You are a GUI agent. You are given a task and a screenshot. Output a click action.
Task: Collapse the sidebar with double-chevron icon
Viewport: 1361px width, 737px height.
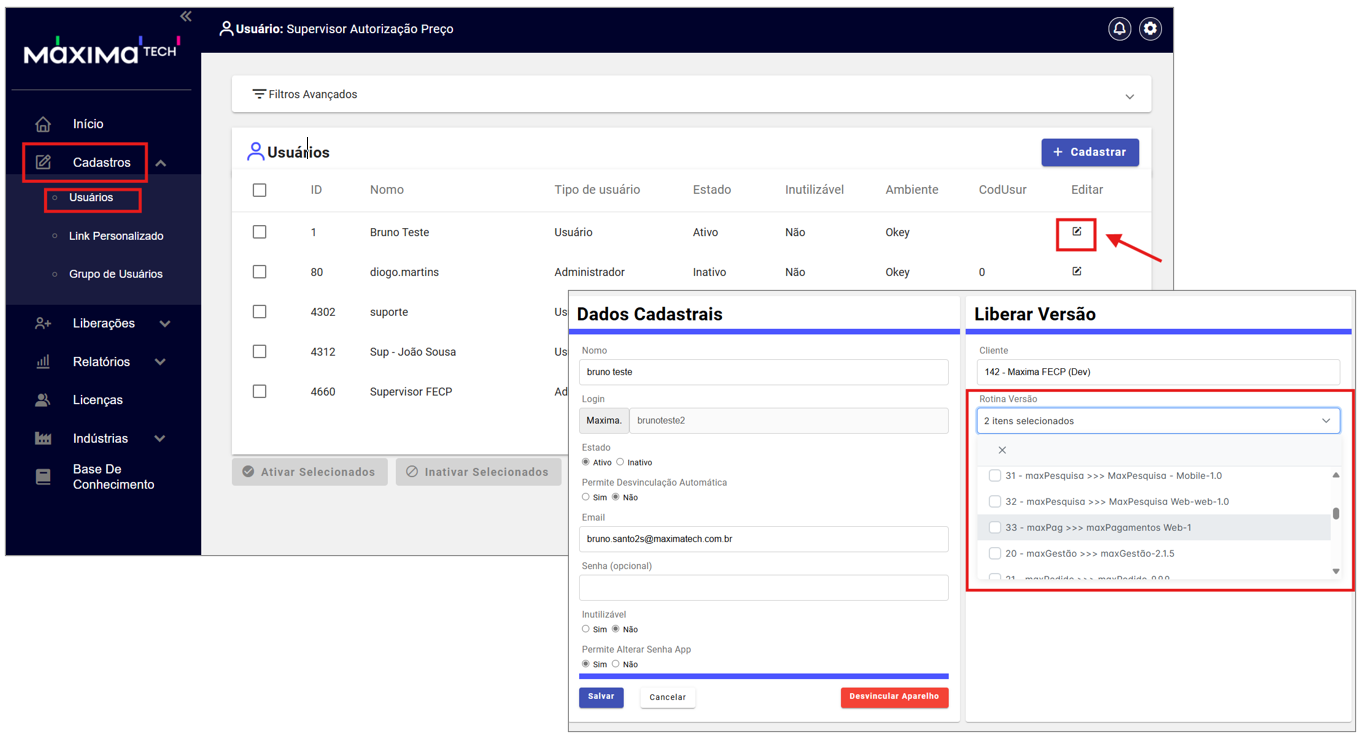[x=186, y=17]
